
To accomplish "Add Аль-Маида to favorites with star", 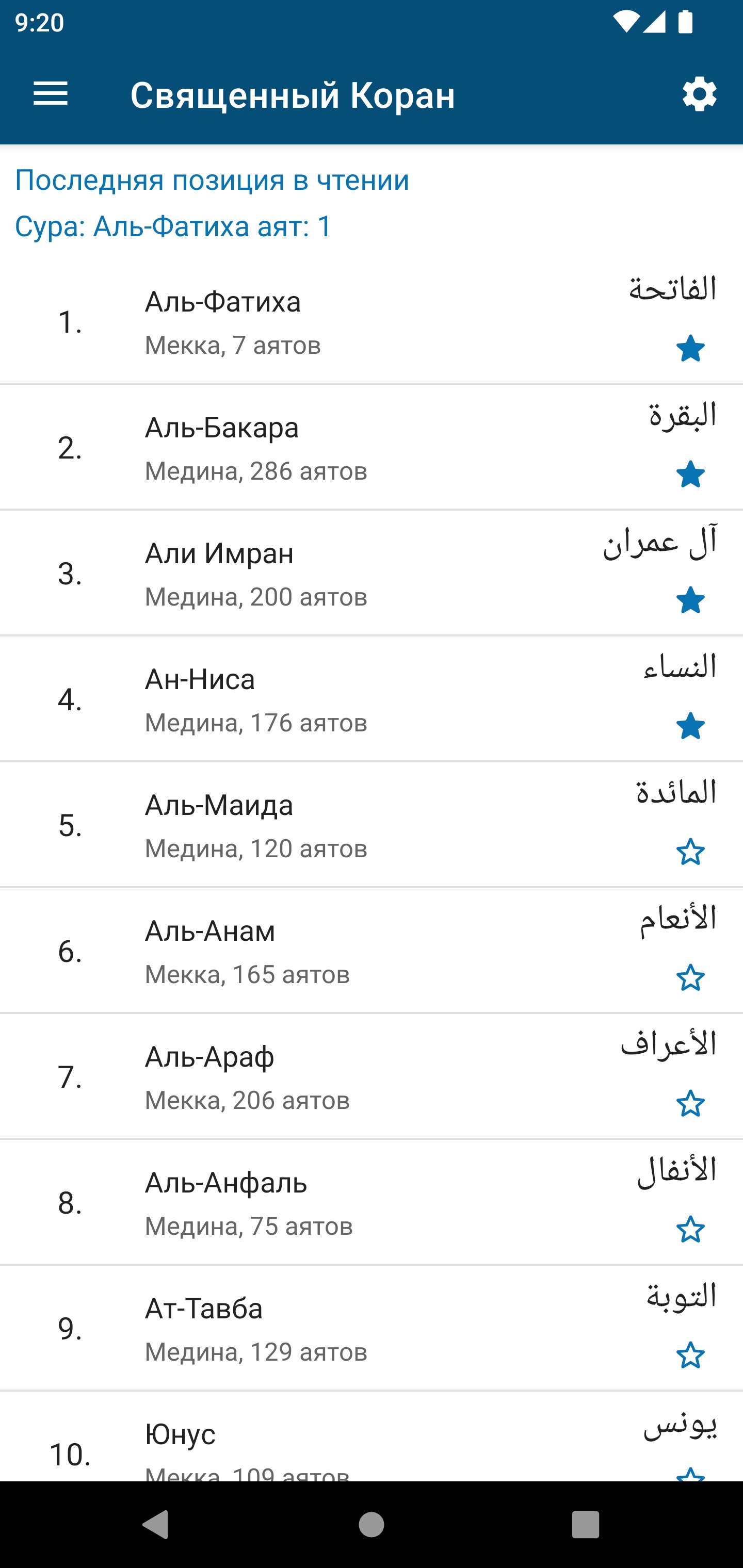I will (x=690, y=852).
